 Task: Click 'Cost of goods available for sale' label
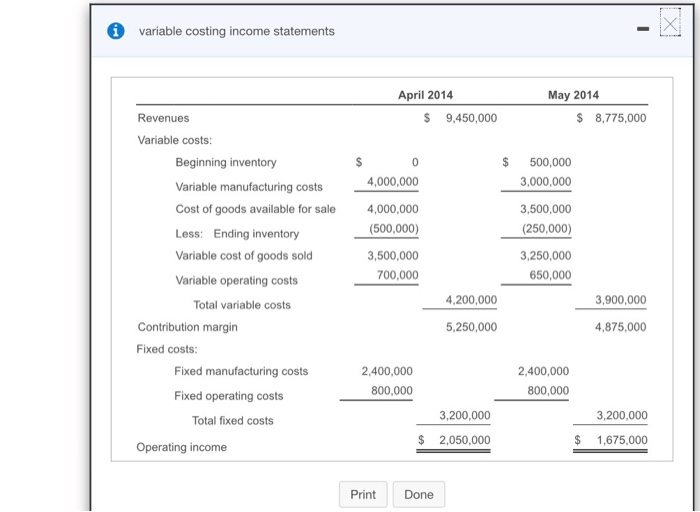pos(255,209)
